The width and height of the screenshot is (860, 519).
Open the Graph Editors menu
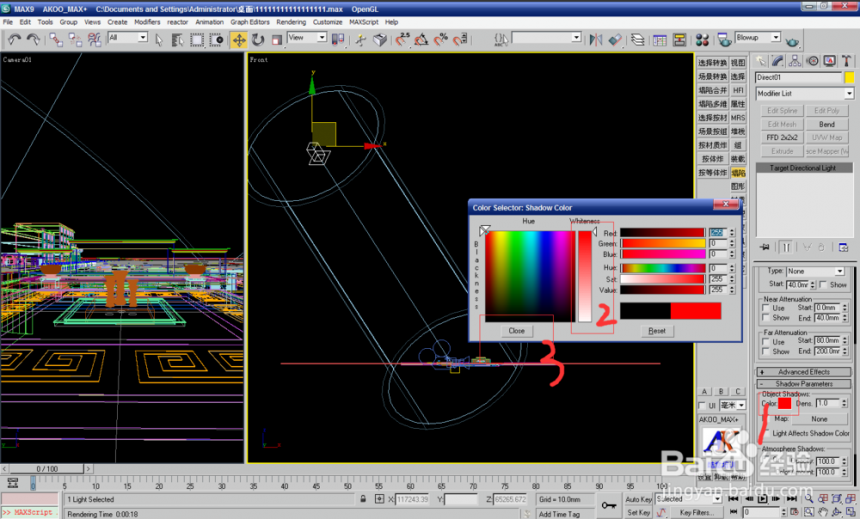(x=250, y=22)
